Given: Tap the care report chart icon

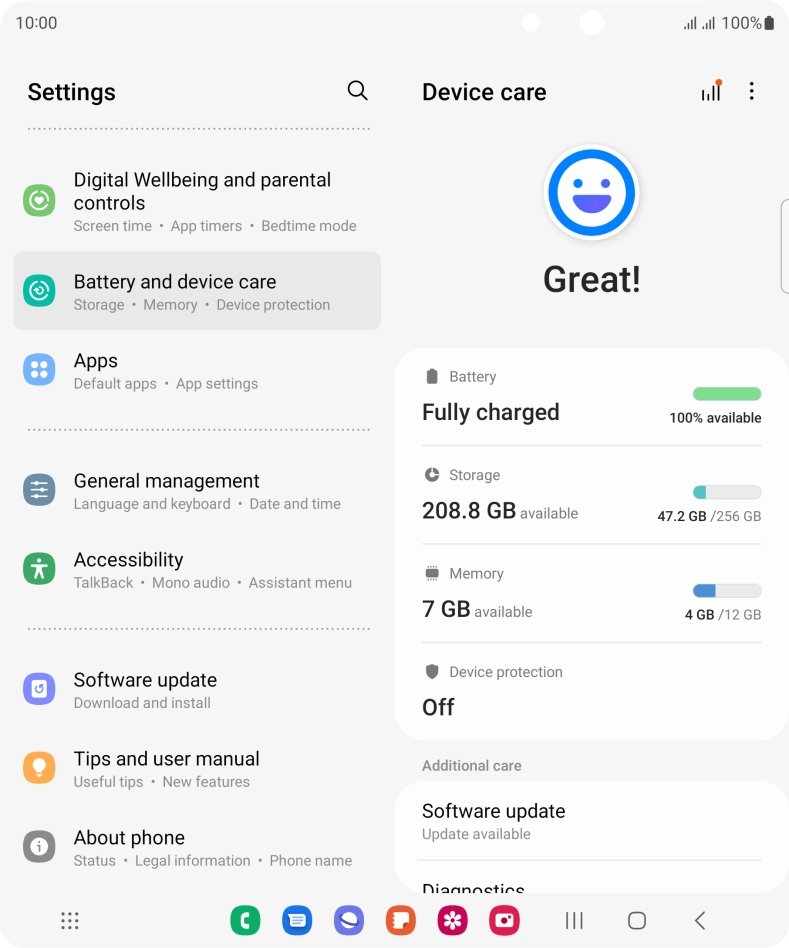Looking at the screenshot, I should (x=712, y=91).
